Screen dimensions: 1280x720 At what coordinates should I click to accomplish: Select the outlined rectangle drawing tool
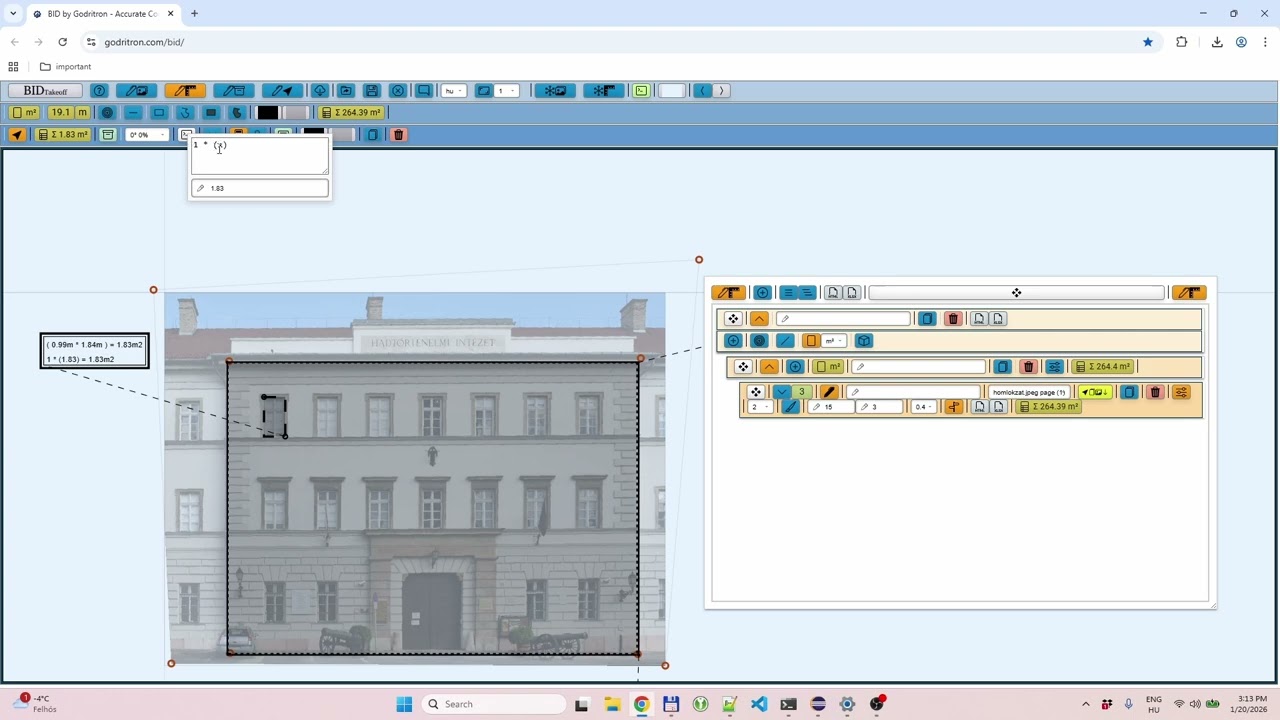point(159,113)
